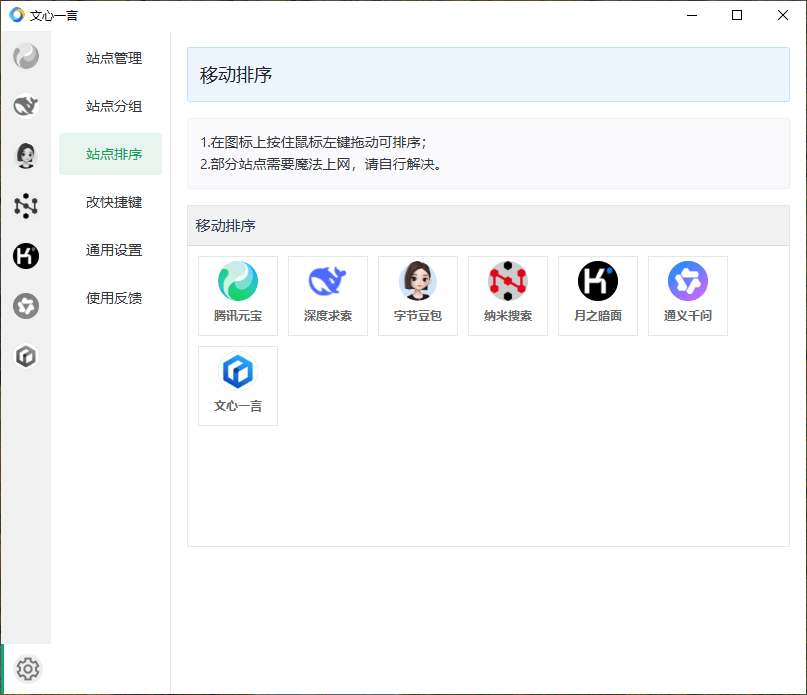Viewport: 807px width, 695px height.
Task: Switch to the DeepSeek whale sidebar icon
Action: click(26, 106)
